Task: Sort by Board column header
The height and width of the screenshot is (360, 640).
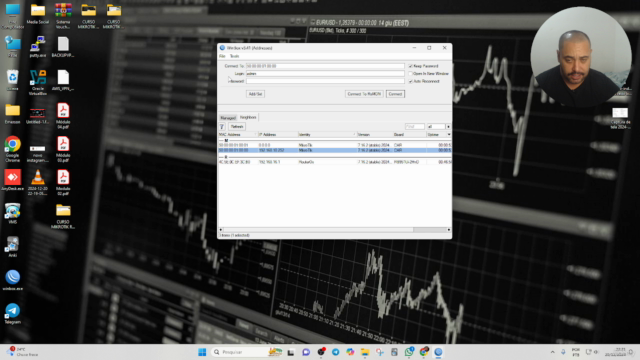Action: point(409,135)
